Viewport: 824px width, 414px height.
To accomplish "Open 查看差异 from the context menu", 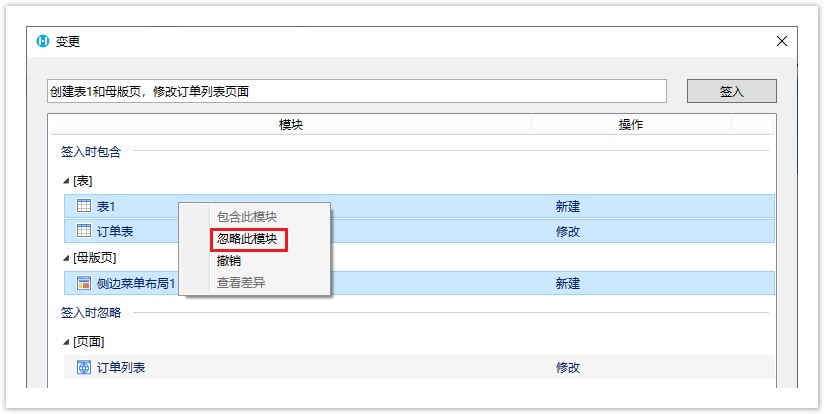I will click(x=241, y=283).
